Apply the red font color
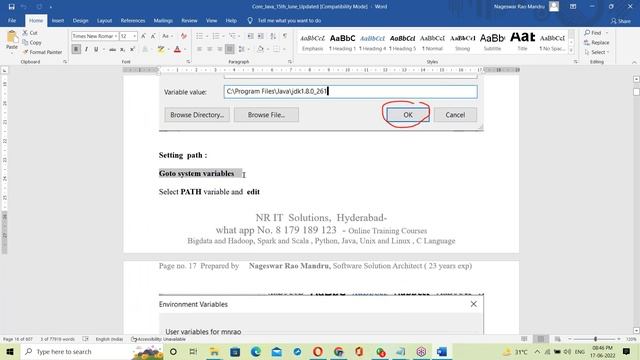Image resolution: width=640 pixels, height=360 pixels. point(177,49)
